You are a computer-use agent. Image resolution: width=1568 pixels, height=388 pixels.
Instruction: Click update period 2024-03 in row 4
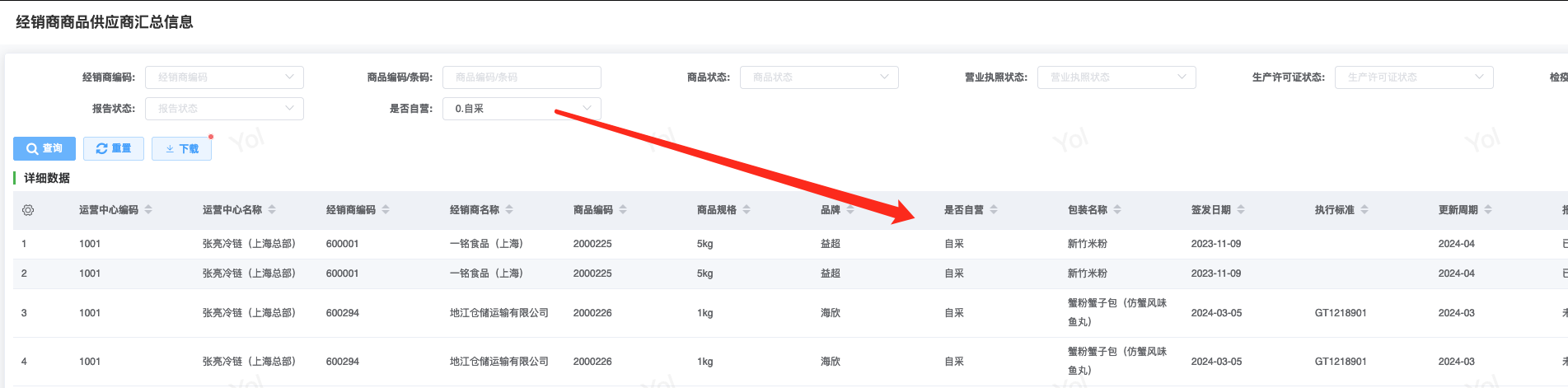coord(1457,362)
